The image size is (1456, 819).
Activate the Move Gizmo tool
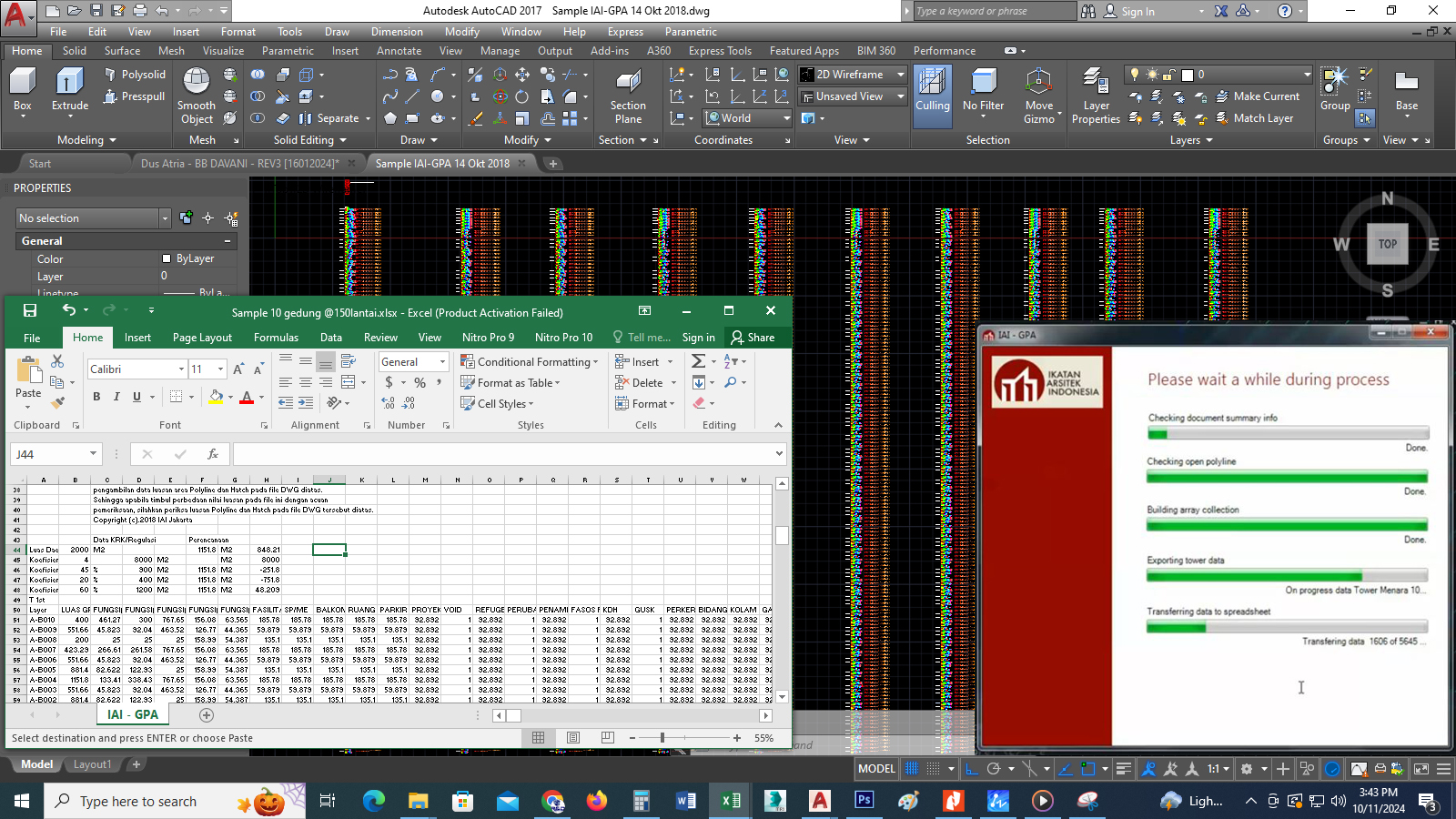pos(1038,94)
